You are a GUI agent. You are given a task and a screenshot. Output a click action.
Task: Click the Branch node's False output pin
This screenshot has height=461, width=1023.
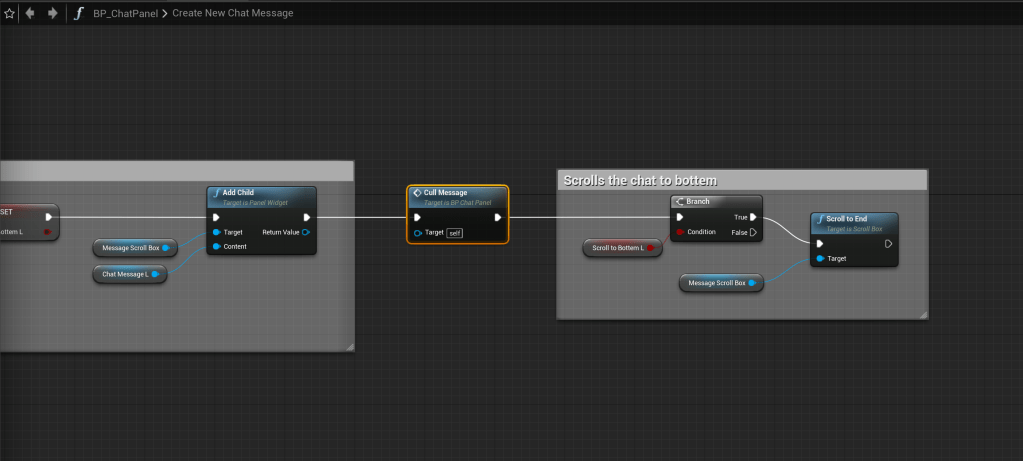(x=752, y=232)
